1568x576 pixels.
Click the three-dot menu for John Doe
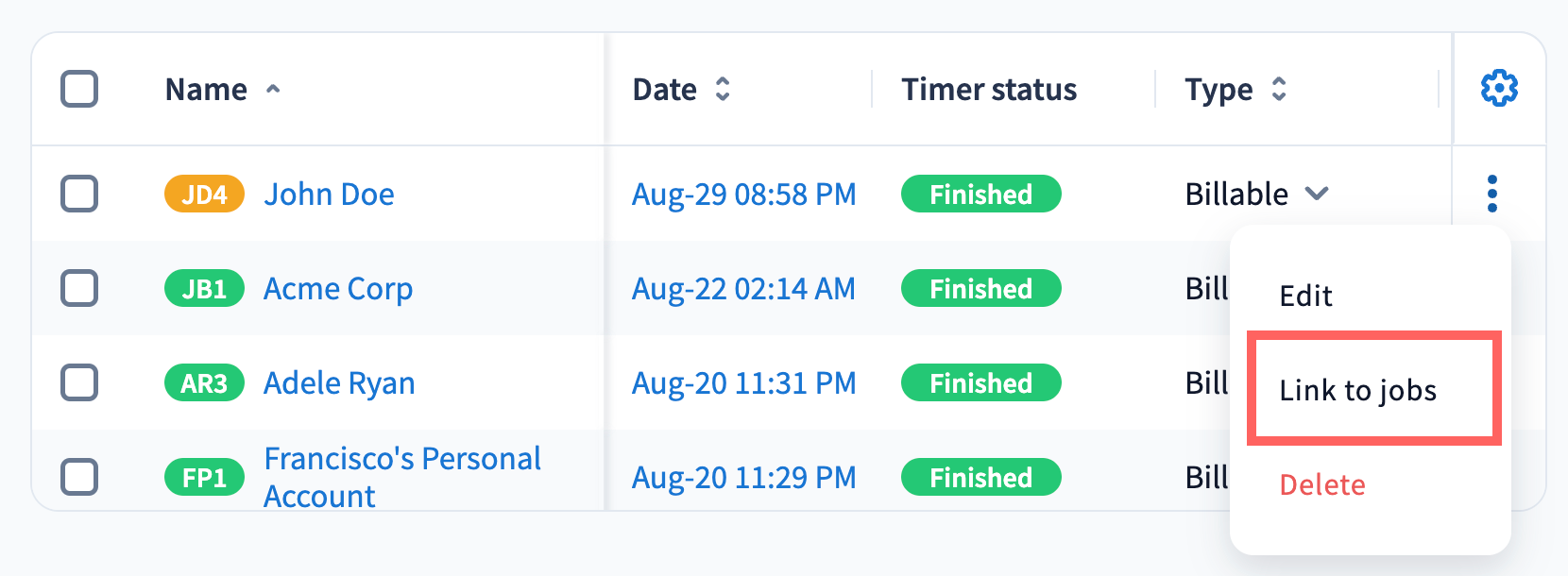point(1492,194)
